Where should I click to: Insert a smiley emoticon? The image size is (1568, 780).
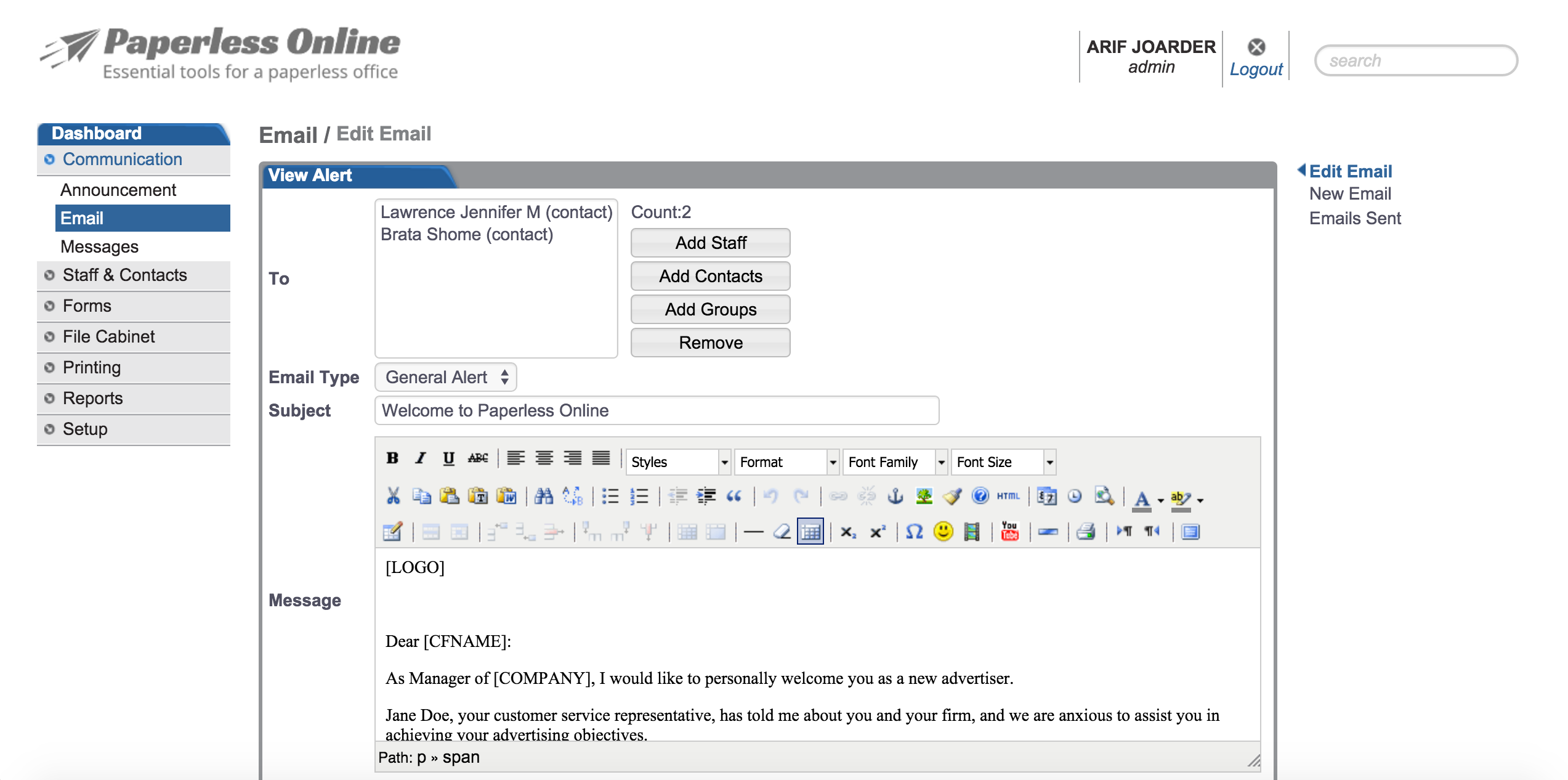pyautogui.click(x=943, y=531)
